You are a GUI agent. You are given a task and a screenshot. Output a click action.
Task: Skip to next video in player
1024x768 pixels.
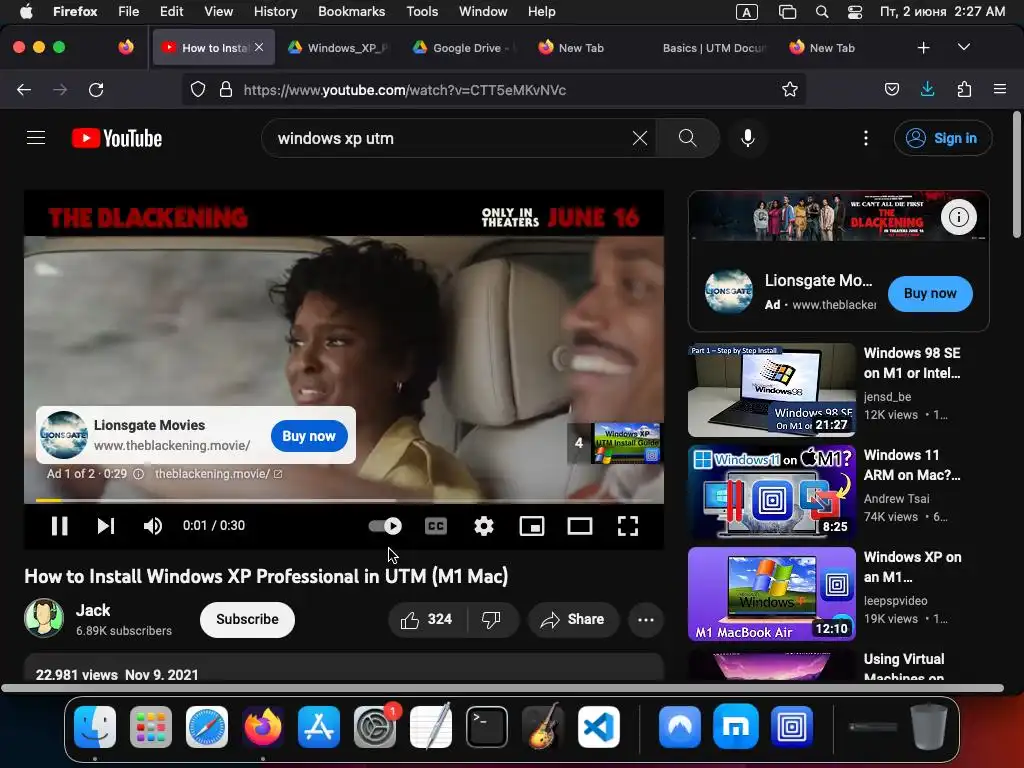[106, 526]
